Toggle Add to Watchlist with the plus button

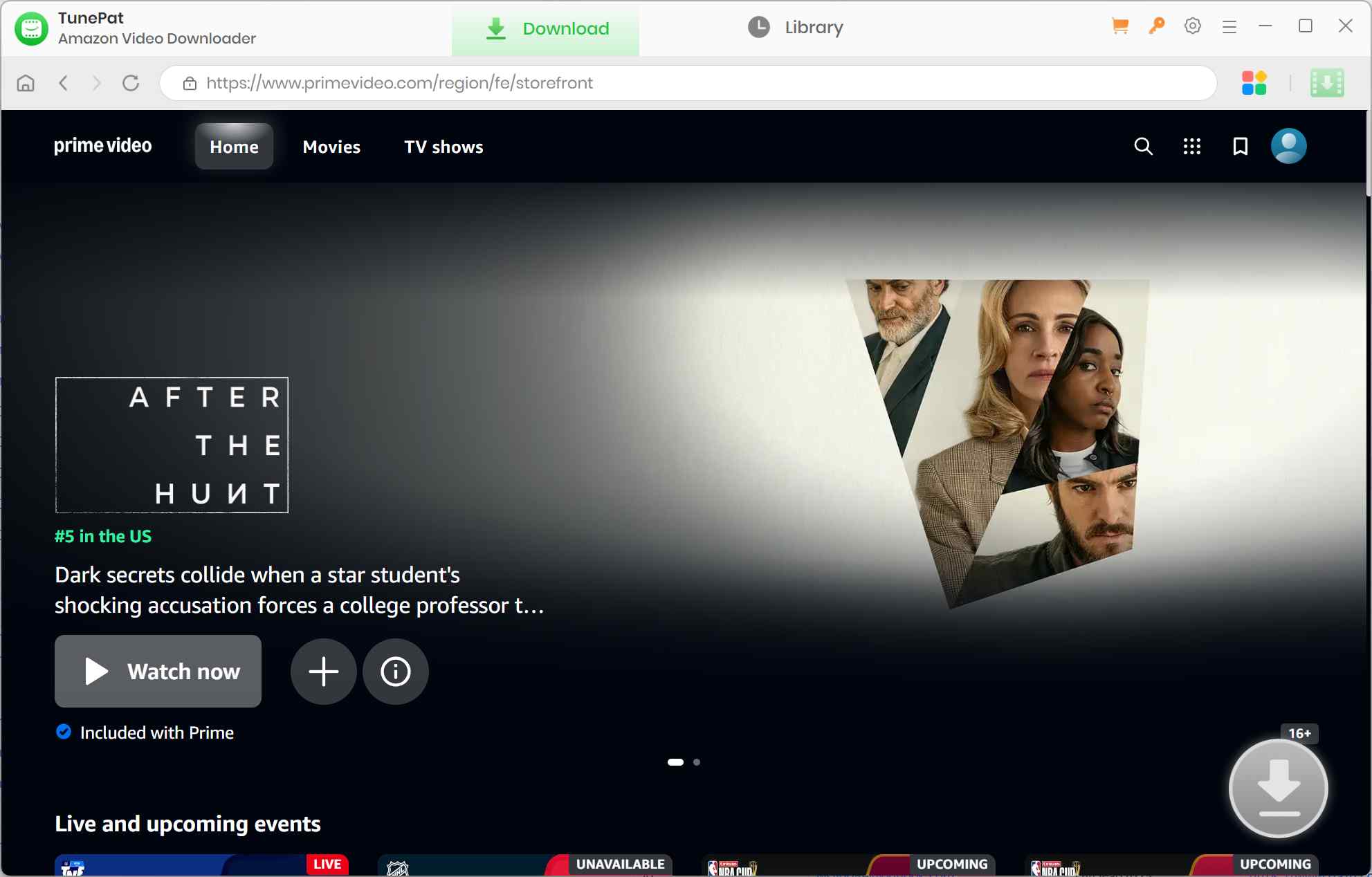322,671
